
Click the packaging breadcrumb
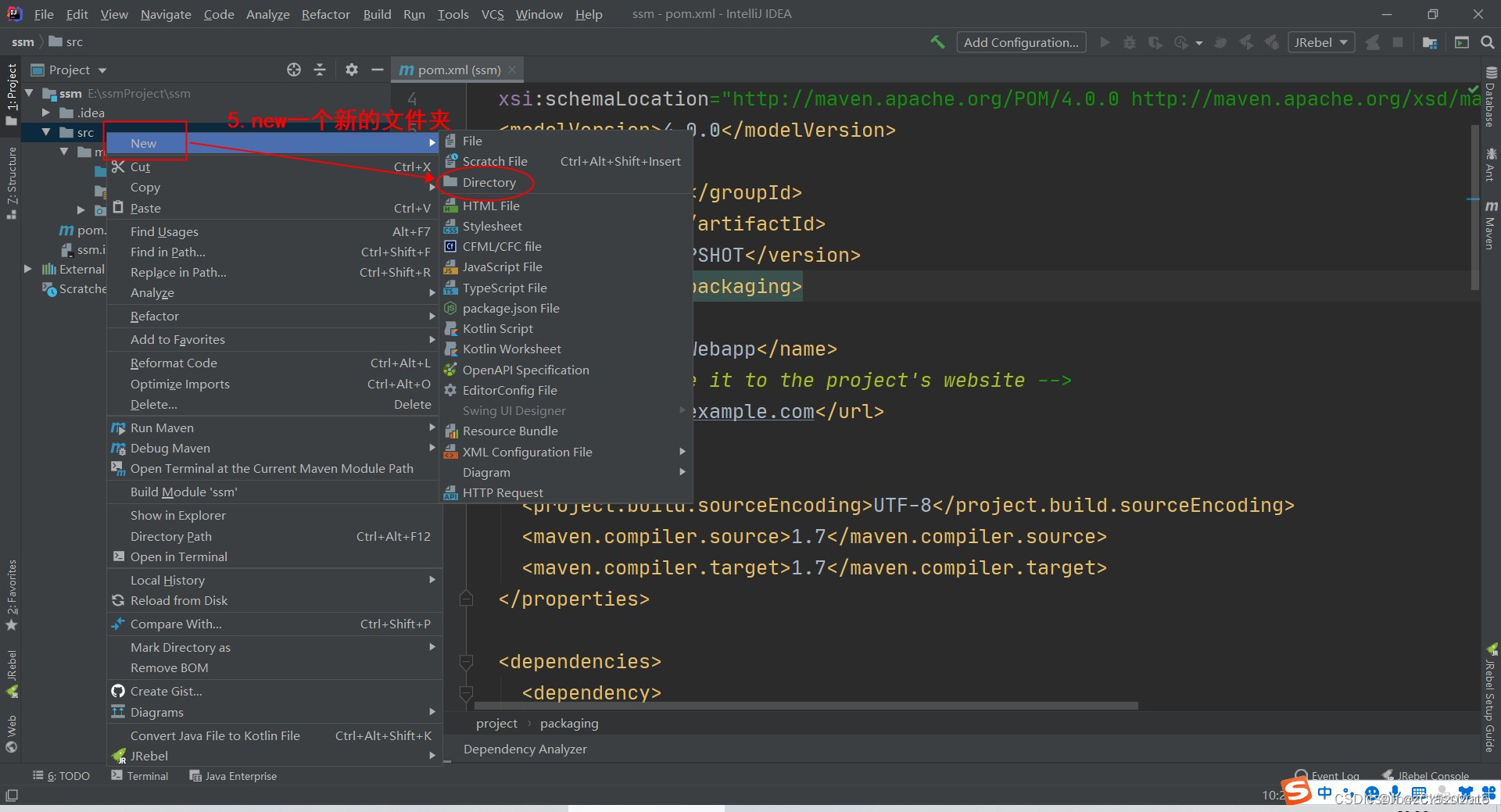coord(569,724)
